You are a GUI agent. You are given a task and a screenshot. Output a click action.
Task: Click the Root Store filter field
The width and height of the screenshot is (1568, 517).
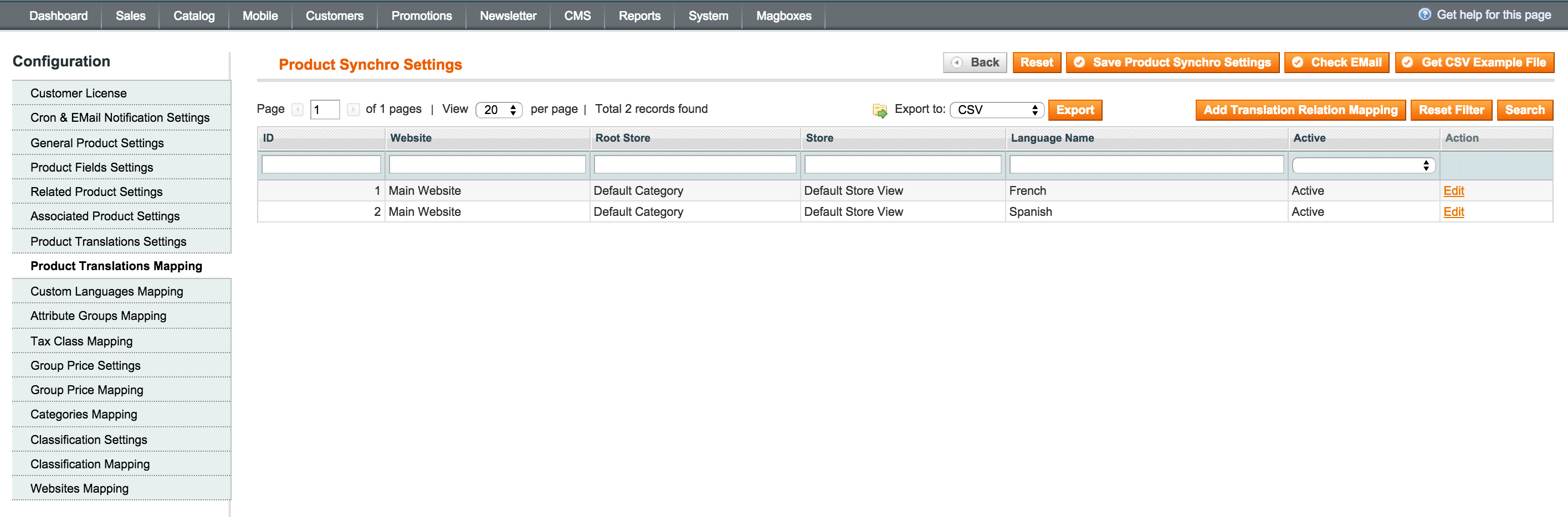click(695, 164)
